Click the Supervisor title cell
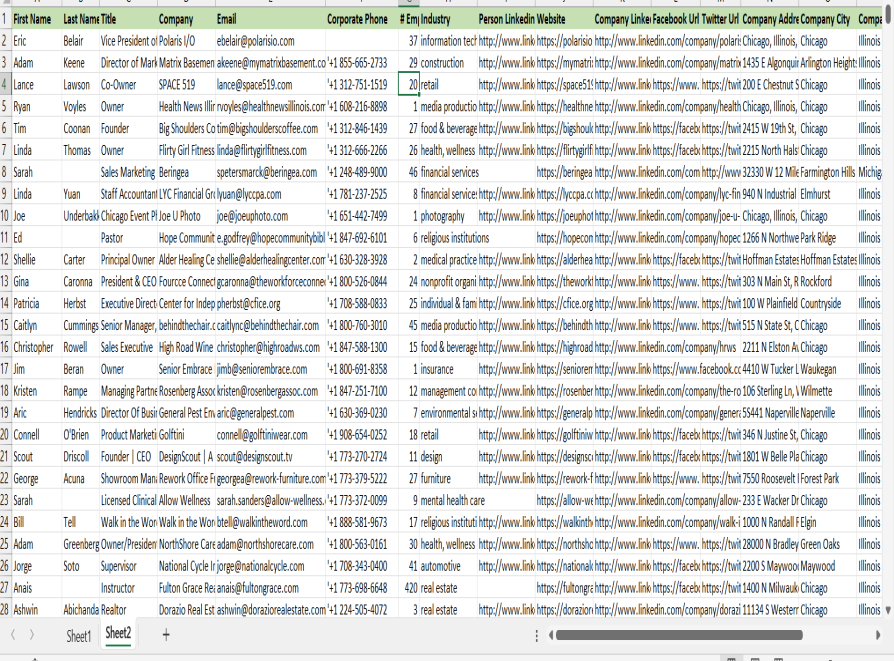 tap(128, 566)
